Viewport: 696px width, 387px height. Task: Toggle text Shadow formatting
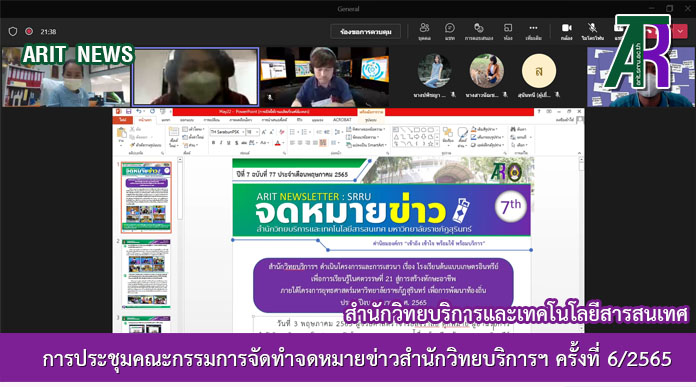click(x=237, y=142)
